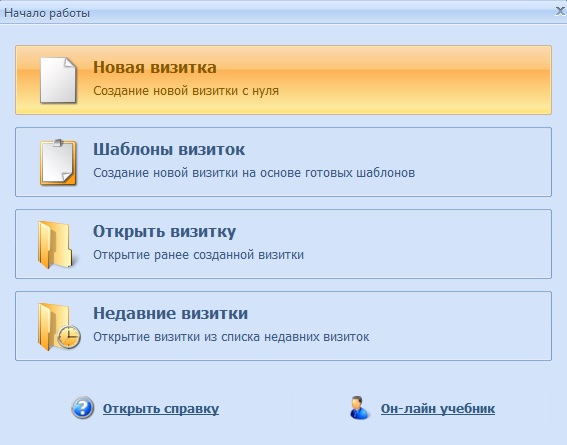Click the blue question mark help icon

click(x=82, y=408)
